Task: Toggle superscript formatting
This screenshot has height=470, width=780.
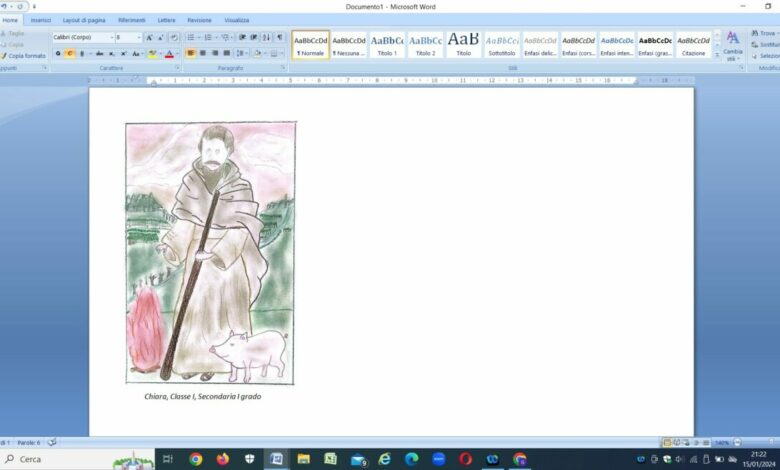Action: pos(123,54)
